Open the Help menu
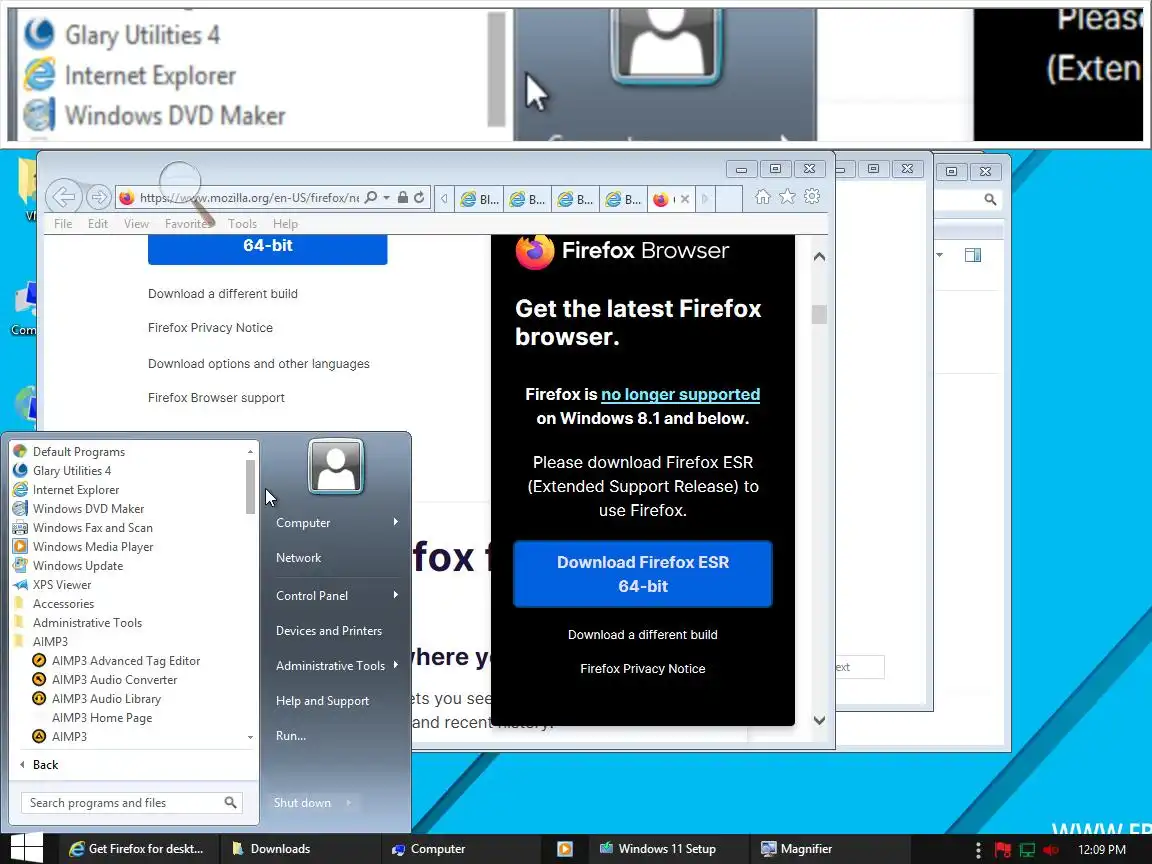Image resolution: width=1152 pixels, height=864 pixels. coord(285,224)
